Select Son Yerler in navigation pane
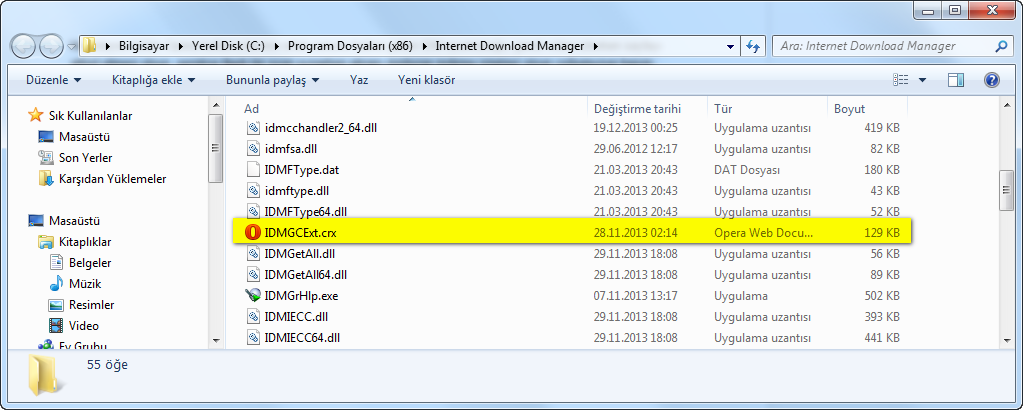The height and width of the screenshot is (410, 1023). click(85, 158)
